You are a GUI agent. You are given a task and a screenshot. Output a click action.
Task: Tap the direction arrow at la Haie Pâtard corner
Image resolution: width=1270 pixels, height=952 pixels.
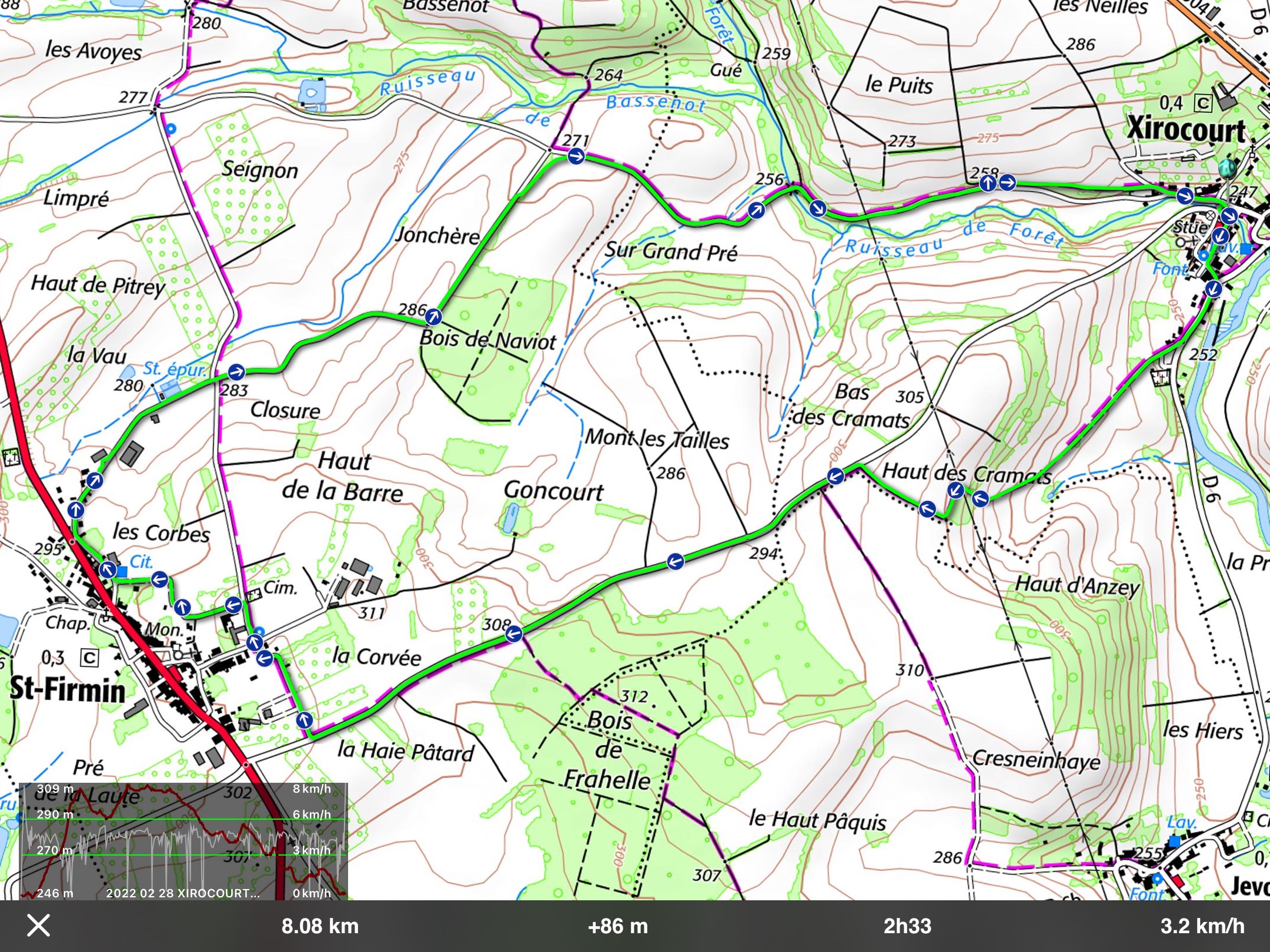(305, 719)
